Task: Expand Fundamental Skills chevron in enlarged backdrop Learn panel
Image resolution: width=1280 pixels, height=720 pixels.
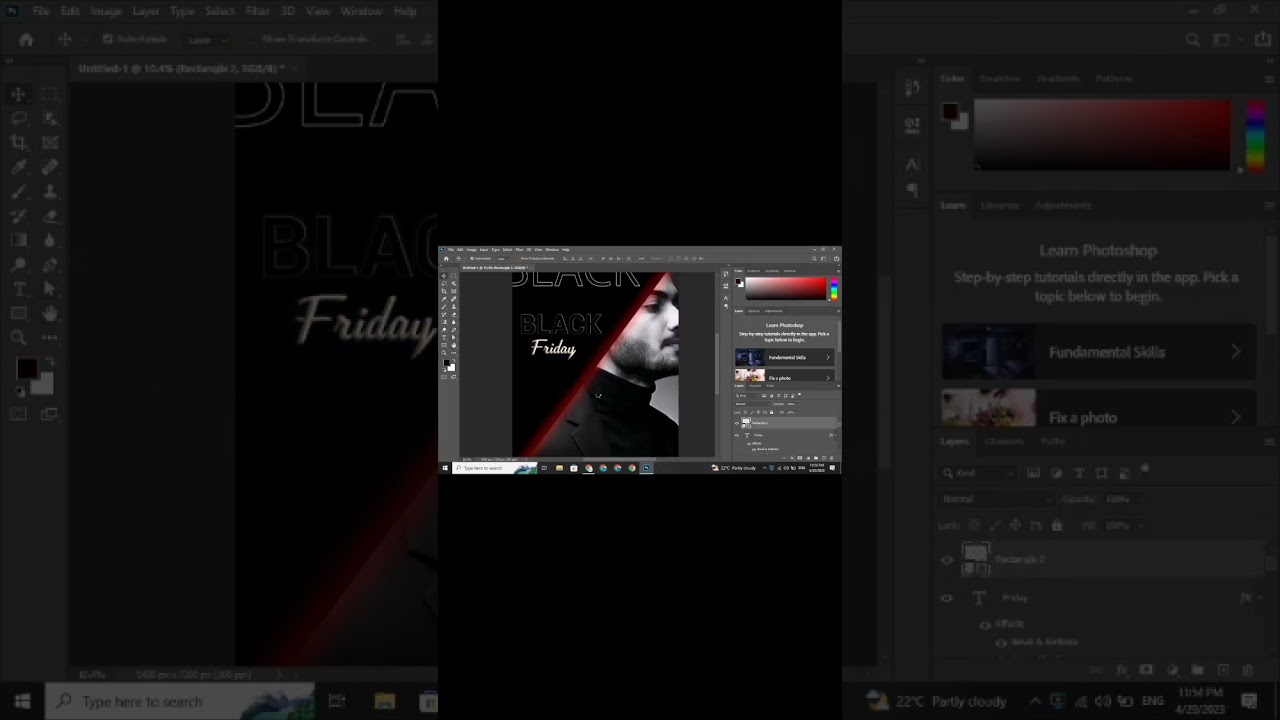Action: [1236, 352]
